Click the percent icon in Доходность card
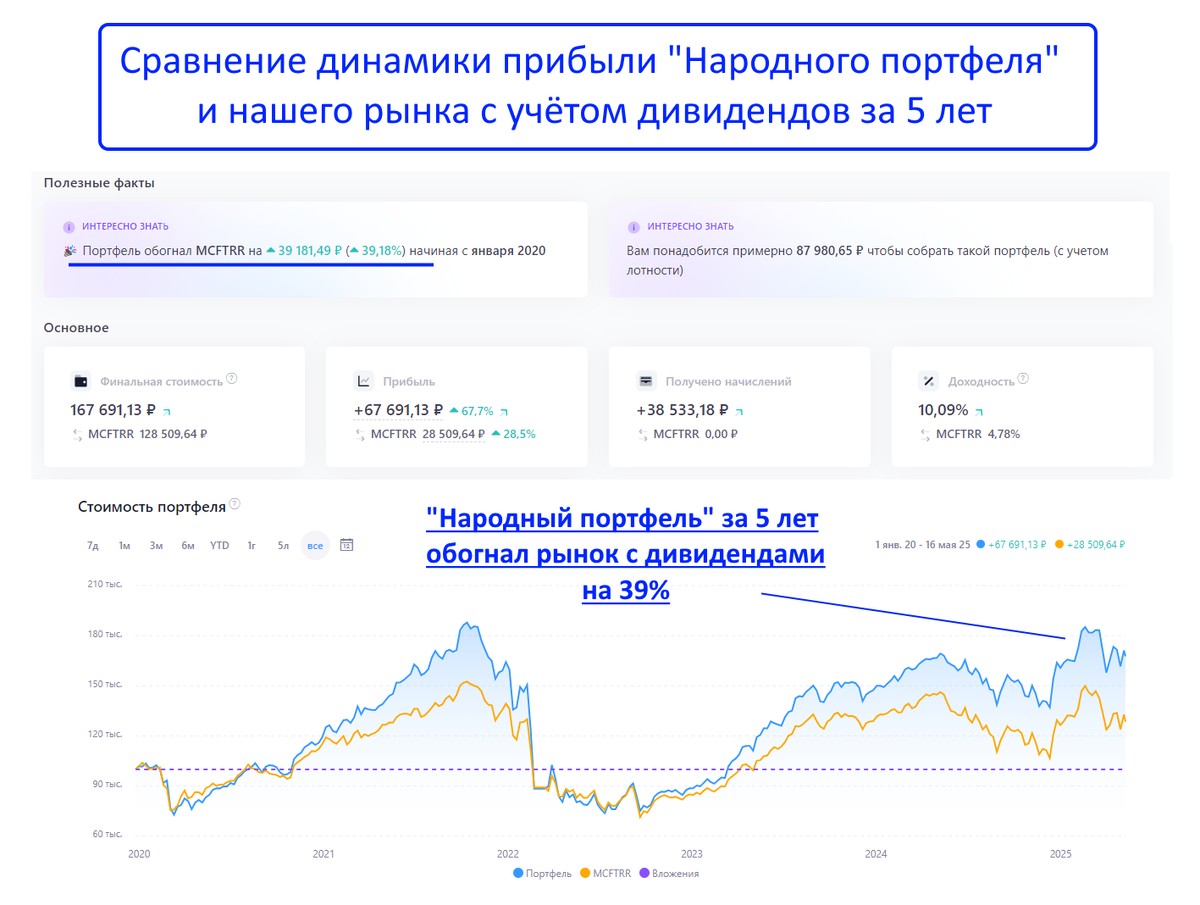 (928, 381)
